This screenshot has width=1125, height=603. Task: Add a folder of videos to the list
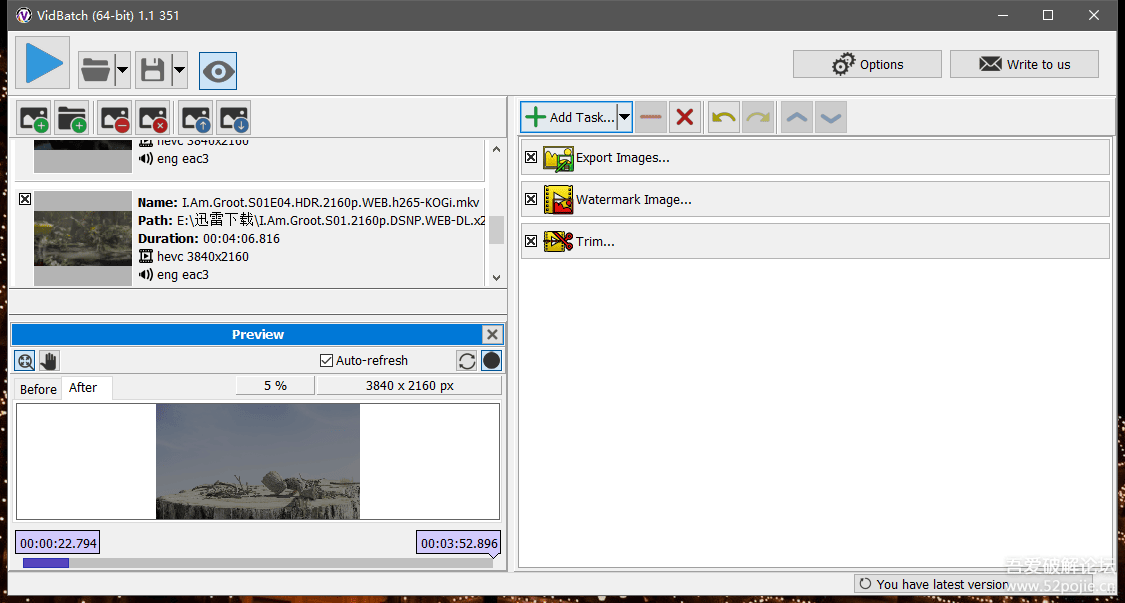(71, 118)
